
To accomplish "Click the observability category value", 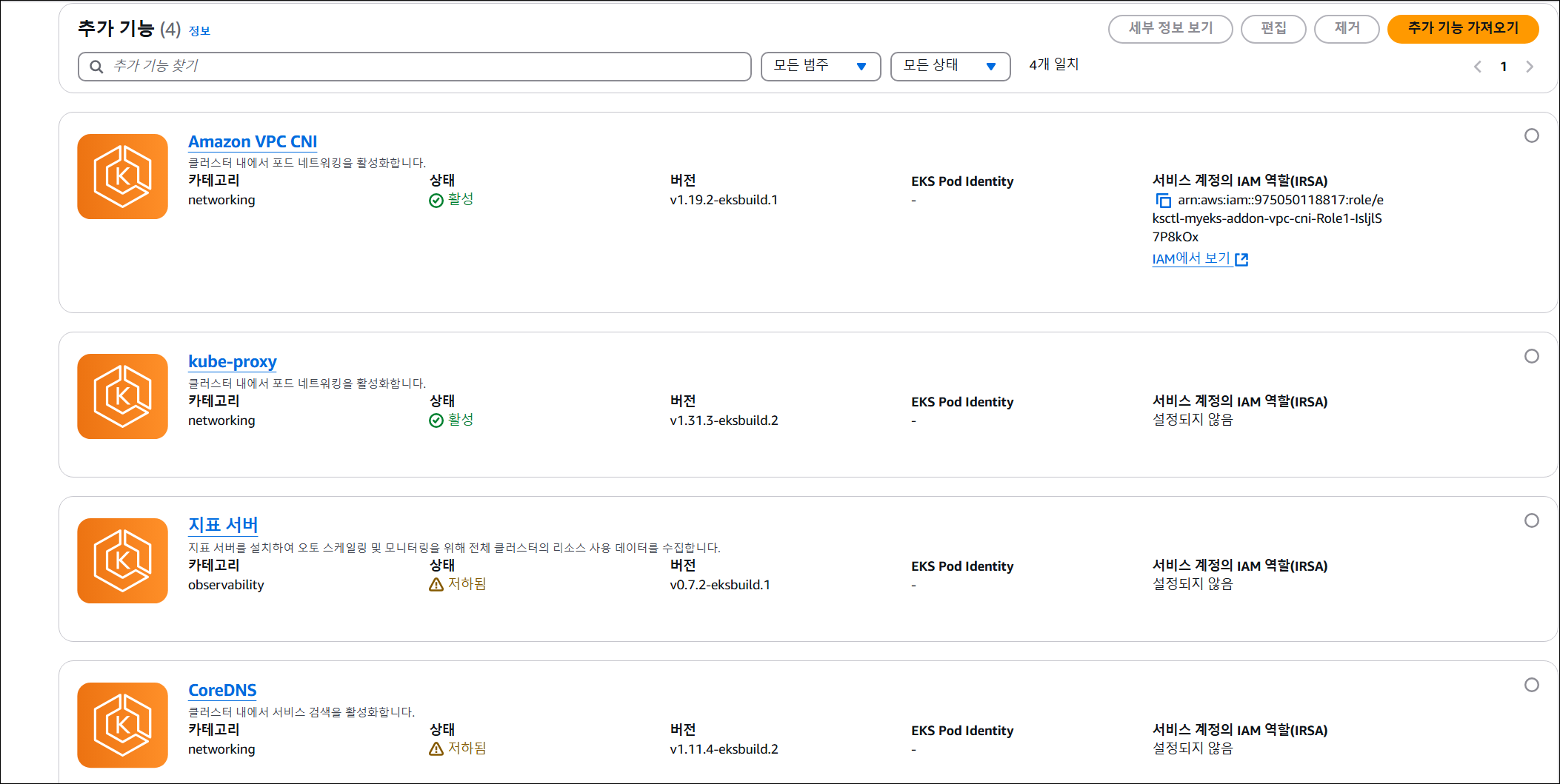I will pyautogui.click(x=226, y=585).
